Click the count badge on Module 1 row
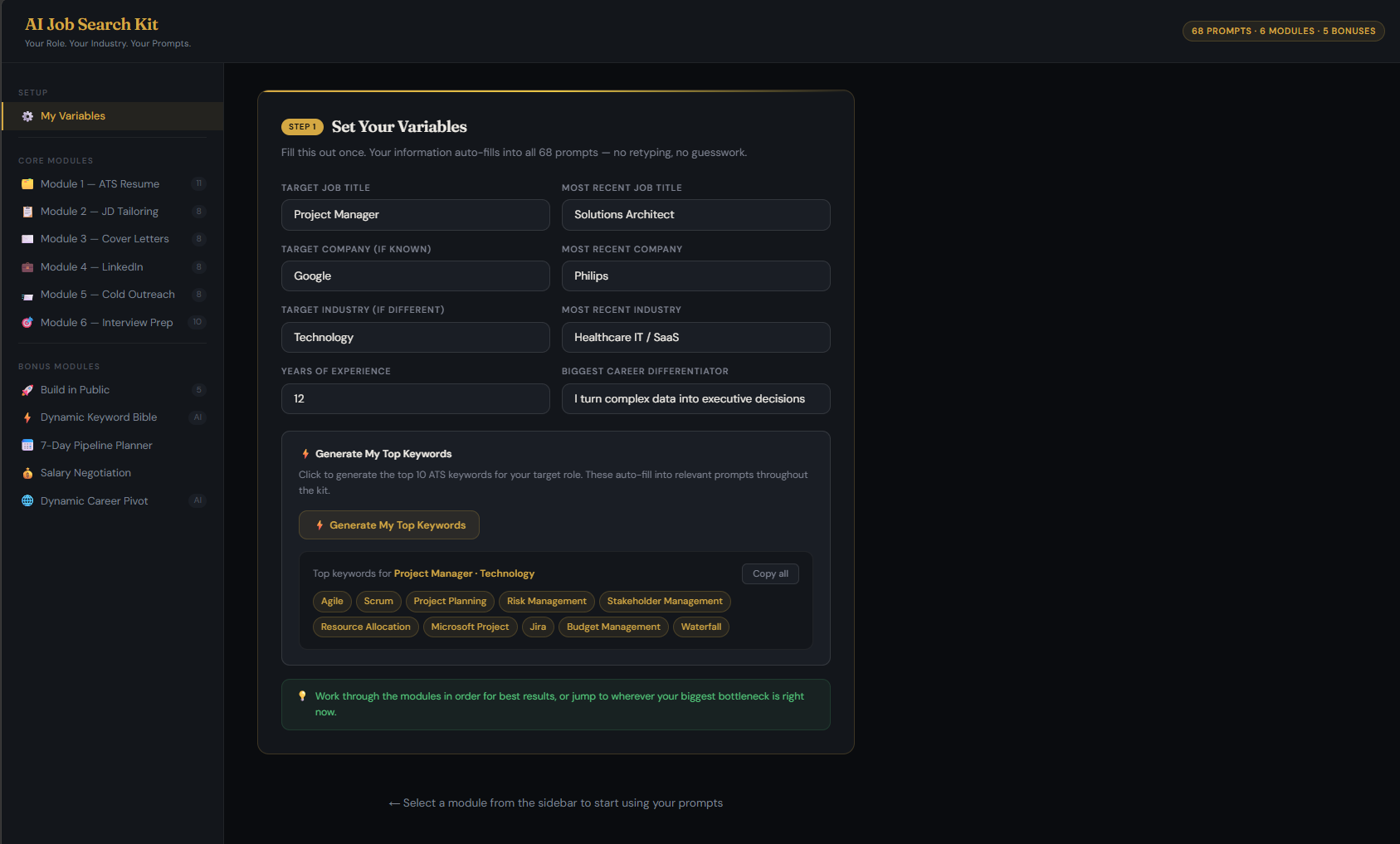Image resolution: width=1400 pixels, height=844 pixels. (198, 184)
